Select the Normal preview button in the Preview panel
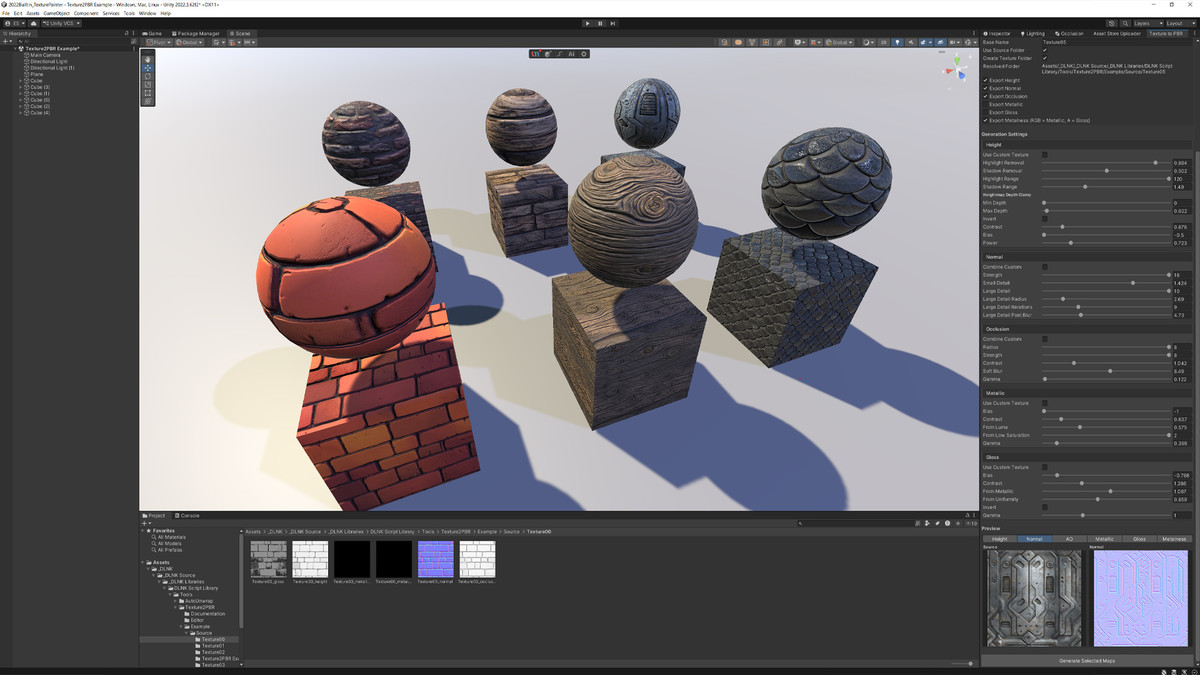 point(1034,539)
